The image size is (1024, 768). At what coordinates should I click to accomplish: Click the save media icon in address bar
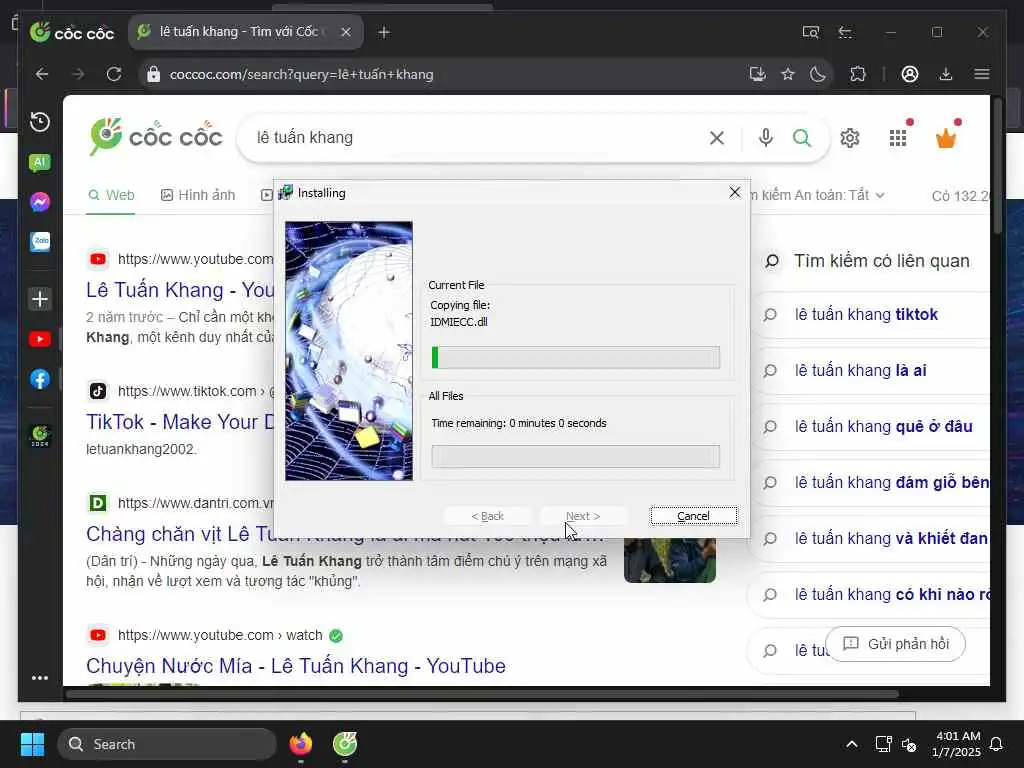(758, 74)
